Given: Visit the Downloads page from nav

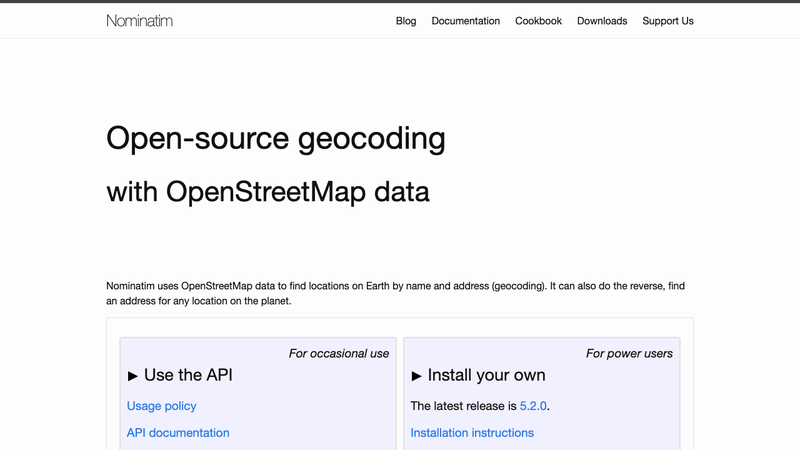Looking at the screenshot, I should 602,21.
